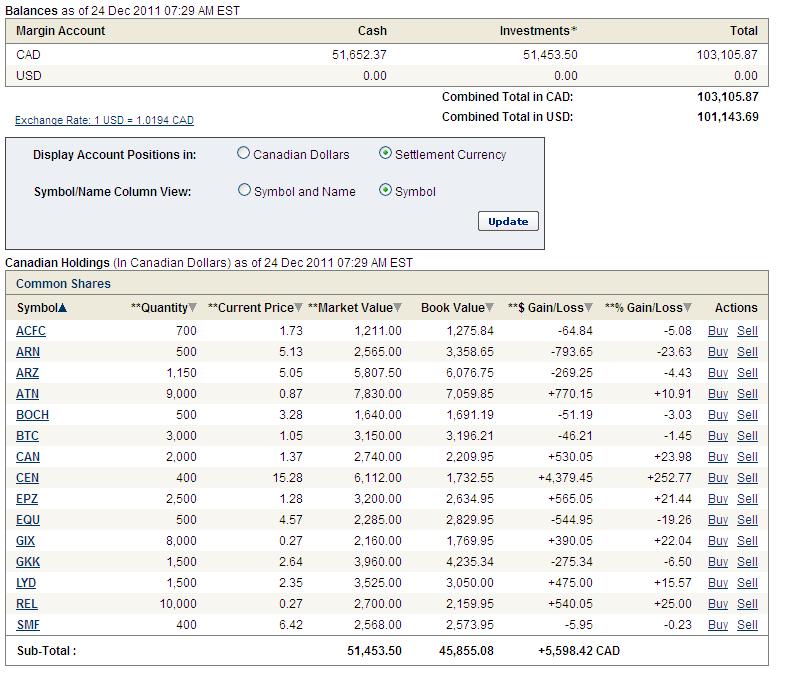Click the Current Price sort arrow
The height and width of the screenshot is (678, 790).
(300, 308)
